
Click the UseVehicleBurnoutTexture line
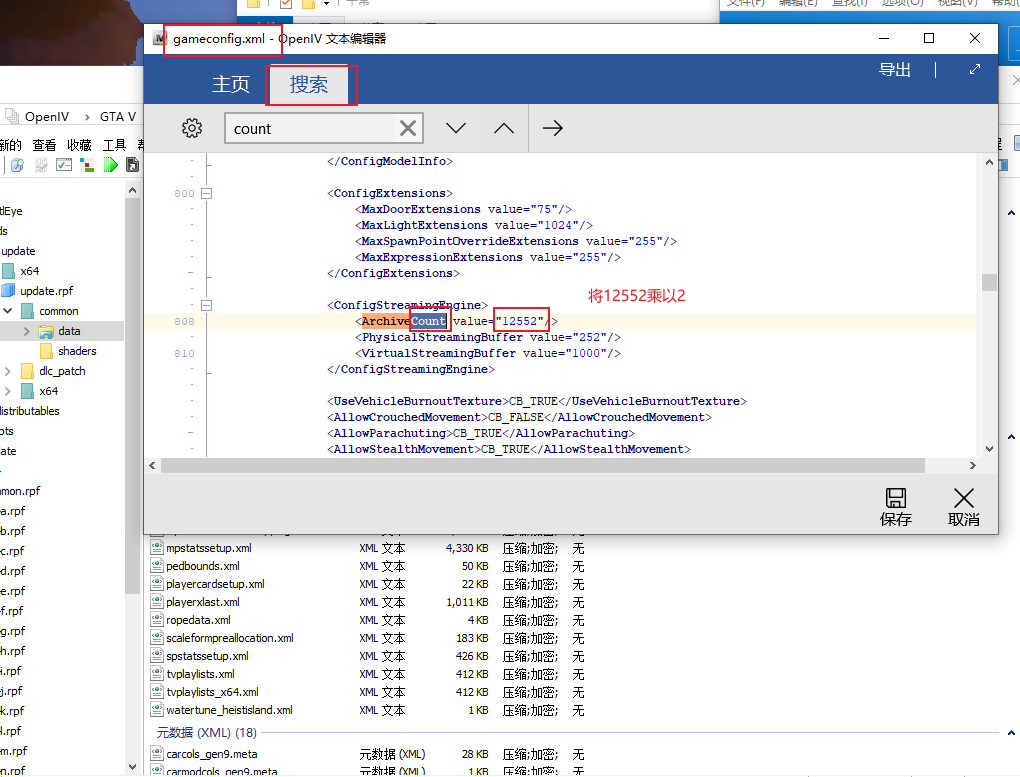[537, 401]
